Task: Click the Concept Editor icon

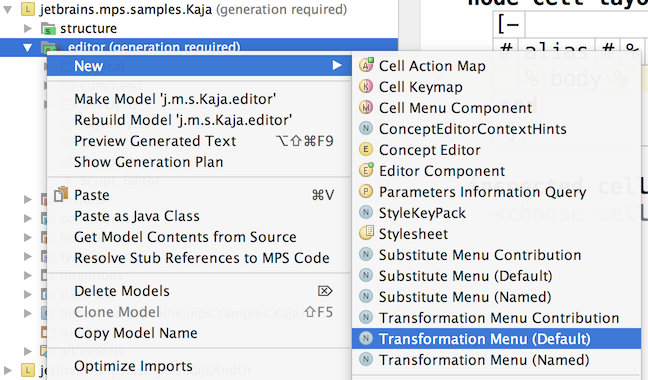Action: pyautogui.click(x=366, y=150)
